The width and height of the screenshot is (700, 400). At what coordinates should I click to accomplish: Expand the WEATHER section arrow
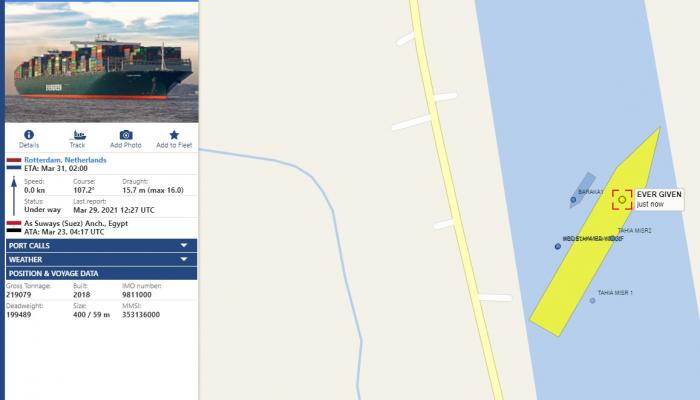(184, 259)
